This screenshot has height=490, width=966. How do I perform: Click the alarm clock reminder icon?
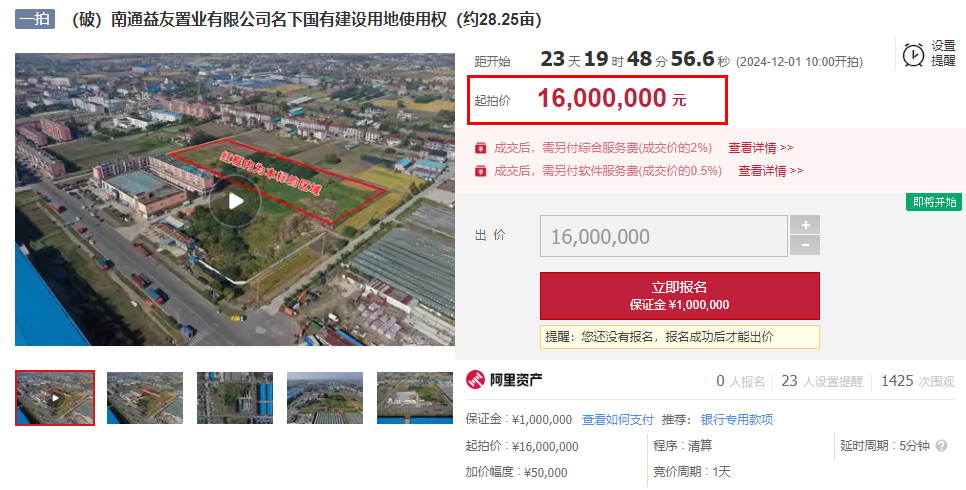(x=913, y=54)
